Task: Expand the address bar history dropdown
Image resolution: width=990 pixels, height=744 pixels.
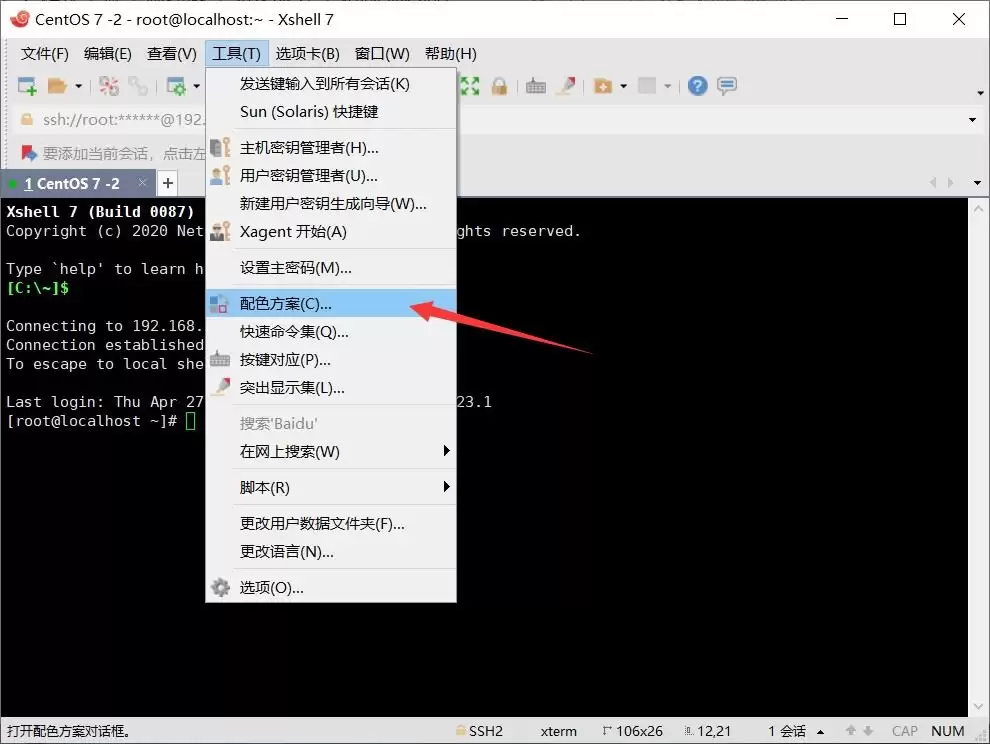Action: tap(972, 119)
